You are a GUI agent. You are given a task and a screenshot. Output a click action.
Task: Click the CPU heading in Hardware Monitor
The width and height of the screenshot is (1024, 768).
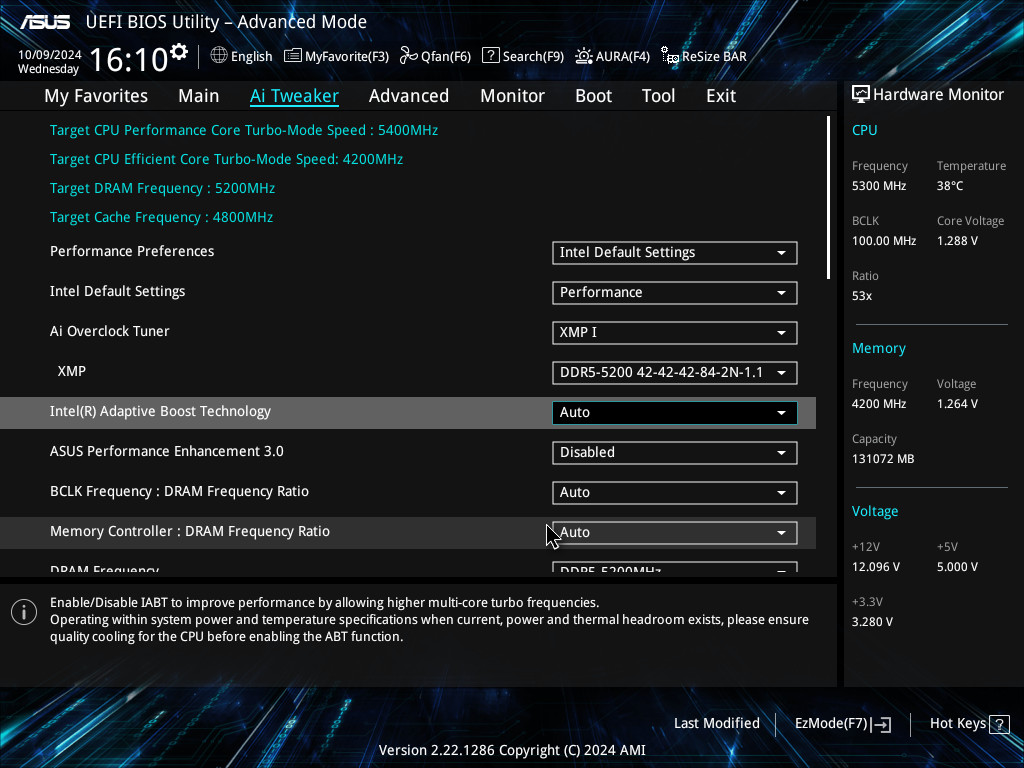click(x=864, y=130)
